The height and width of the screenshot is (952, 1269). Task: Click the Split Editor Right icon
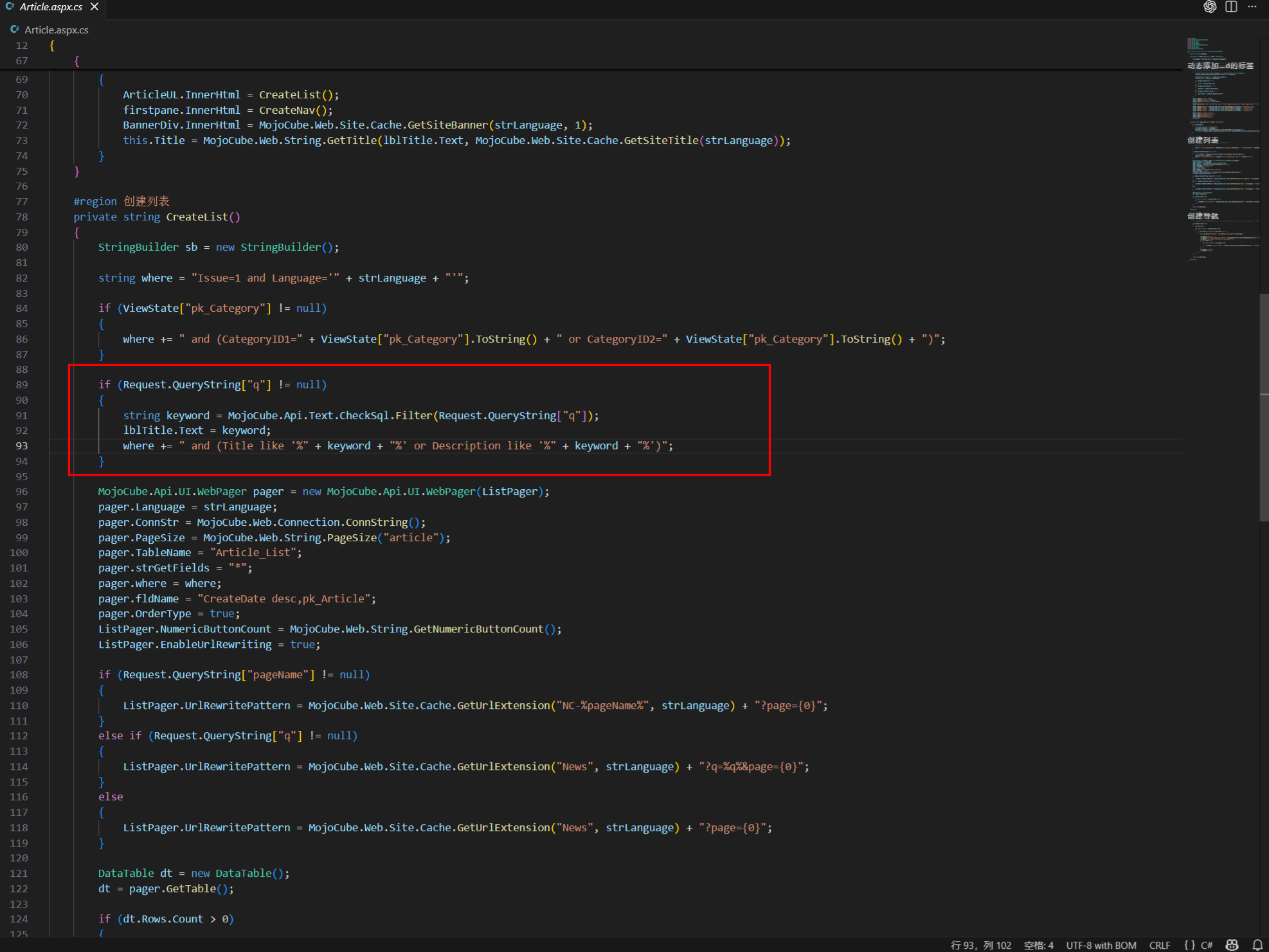pos(1231,7)
